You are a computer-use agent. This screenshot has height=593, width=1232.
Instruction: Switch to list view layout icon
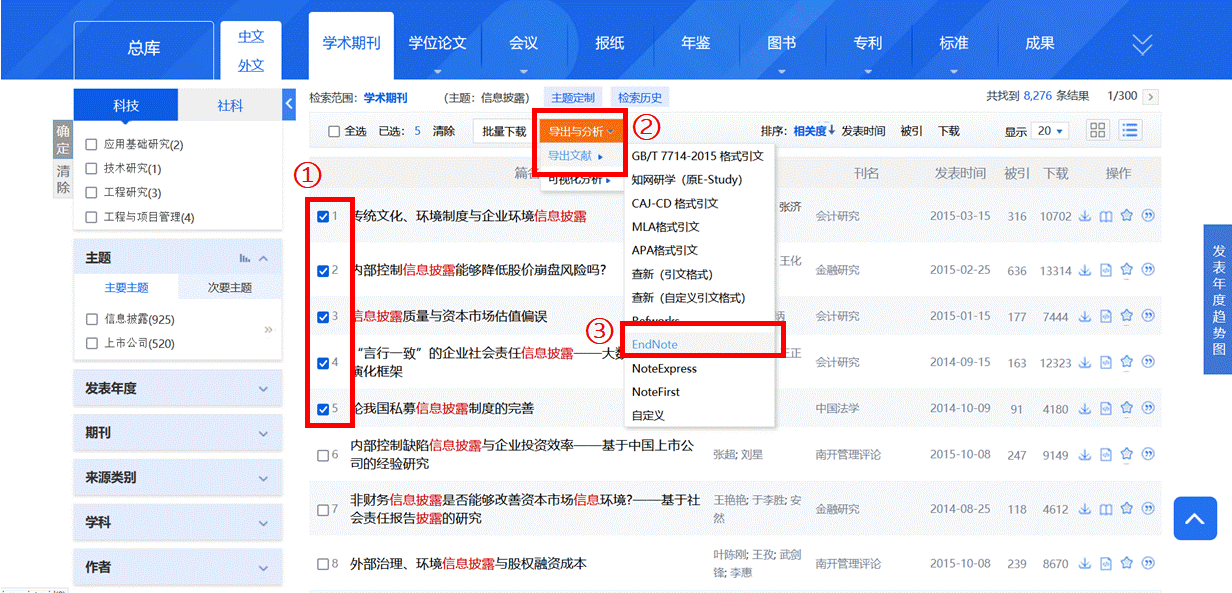pos(1130,131)
